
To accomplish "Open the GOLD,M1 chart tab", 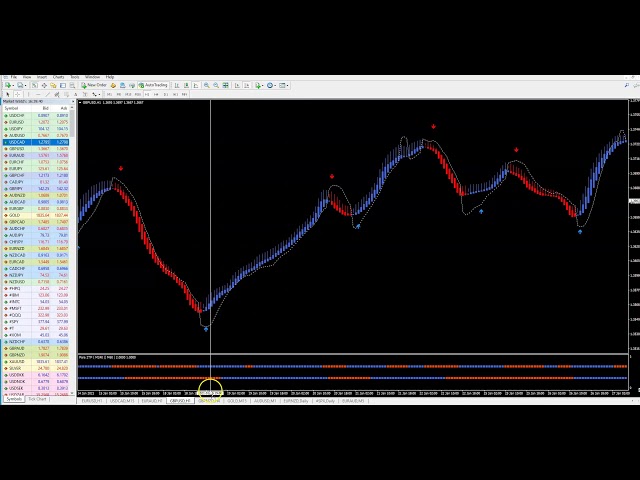I will (x=238, y=400).
